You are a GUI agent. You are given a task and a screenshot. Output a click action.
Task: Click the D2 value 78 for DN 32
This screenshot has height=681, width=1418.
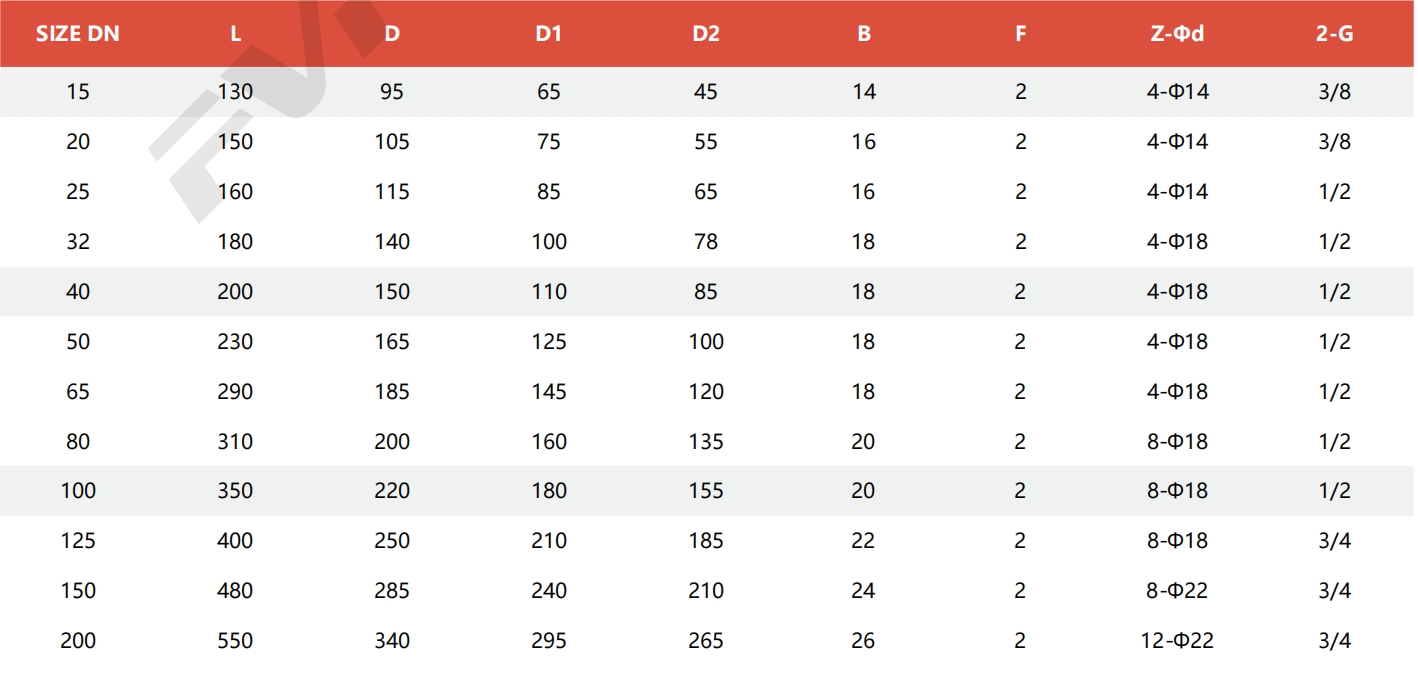(x=706, y=241)
